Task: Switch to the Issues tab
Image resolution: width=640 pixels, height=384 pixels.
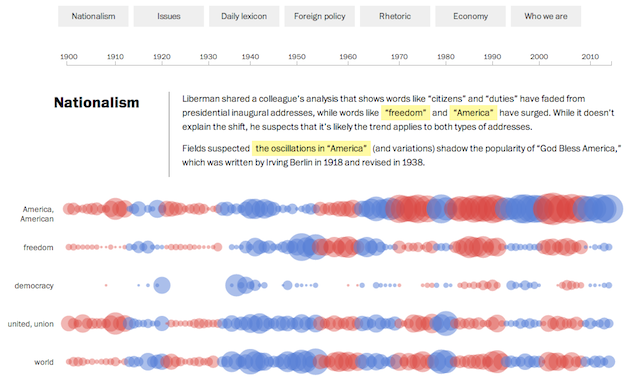Action: click(x=169, y=16)
